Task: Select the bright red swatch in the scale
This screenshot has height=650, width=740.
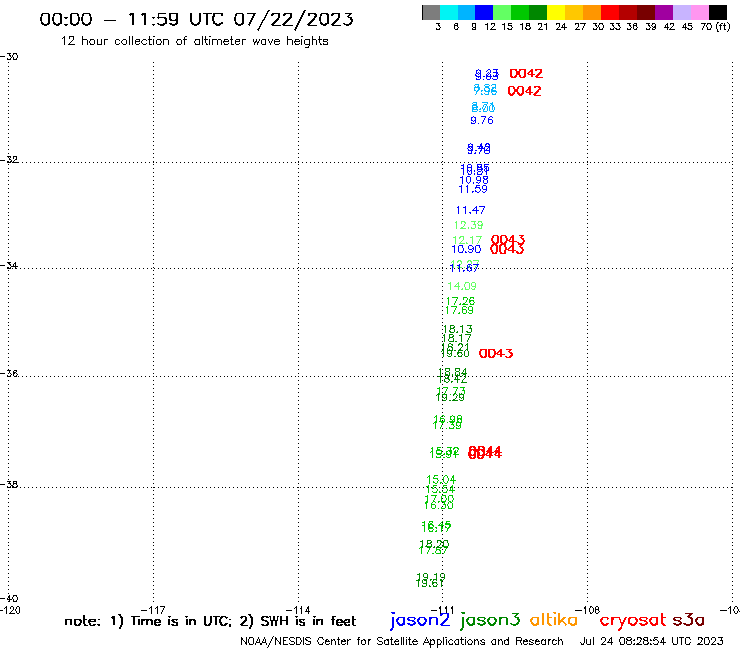Action: [610, 12]
